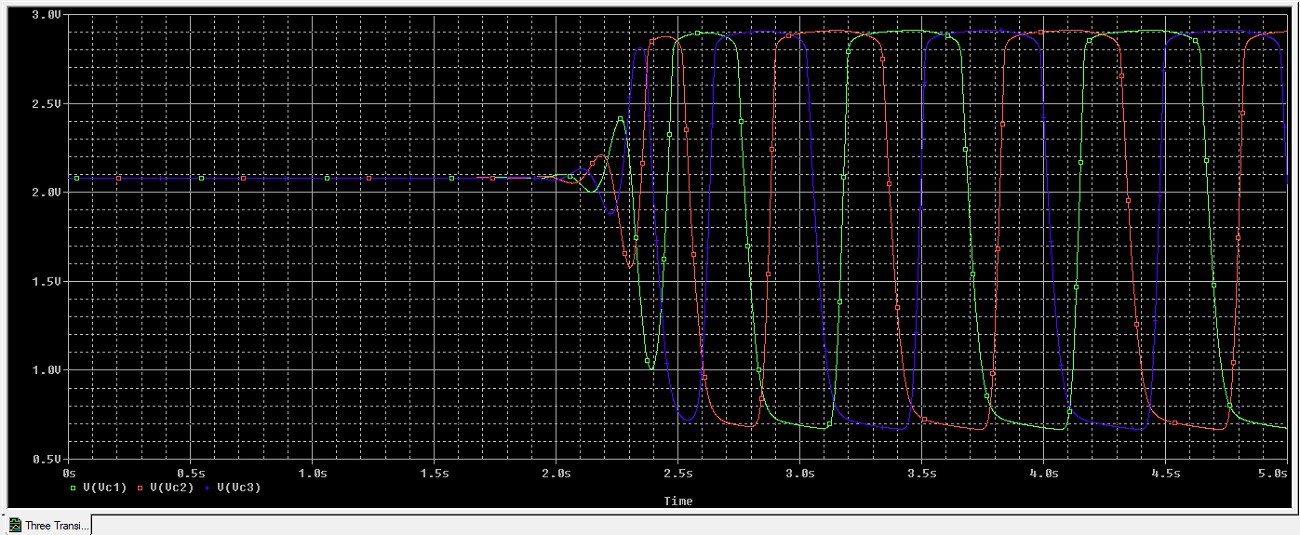This screenshot has width=1300, height=535.
Task: Click the 1.5s x-axis label
Action: point(434,471)
